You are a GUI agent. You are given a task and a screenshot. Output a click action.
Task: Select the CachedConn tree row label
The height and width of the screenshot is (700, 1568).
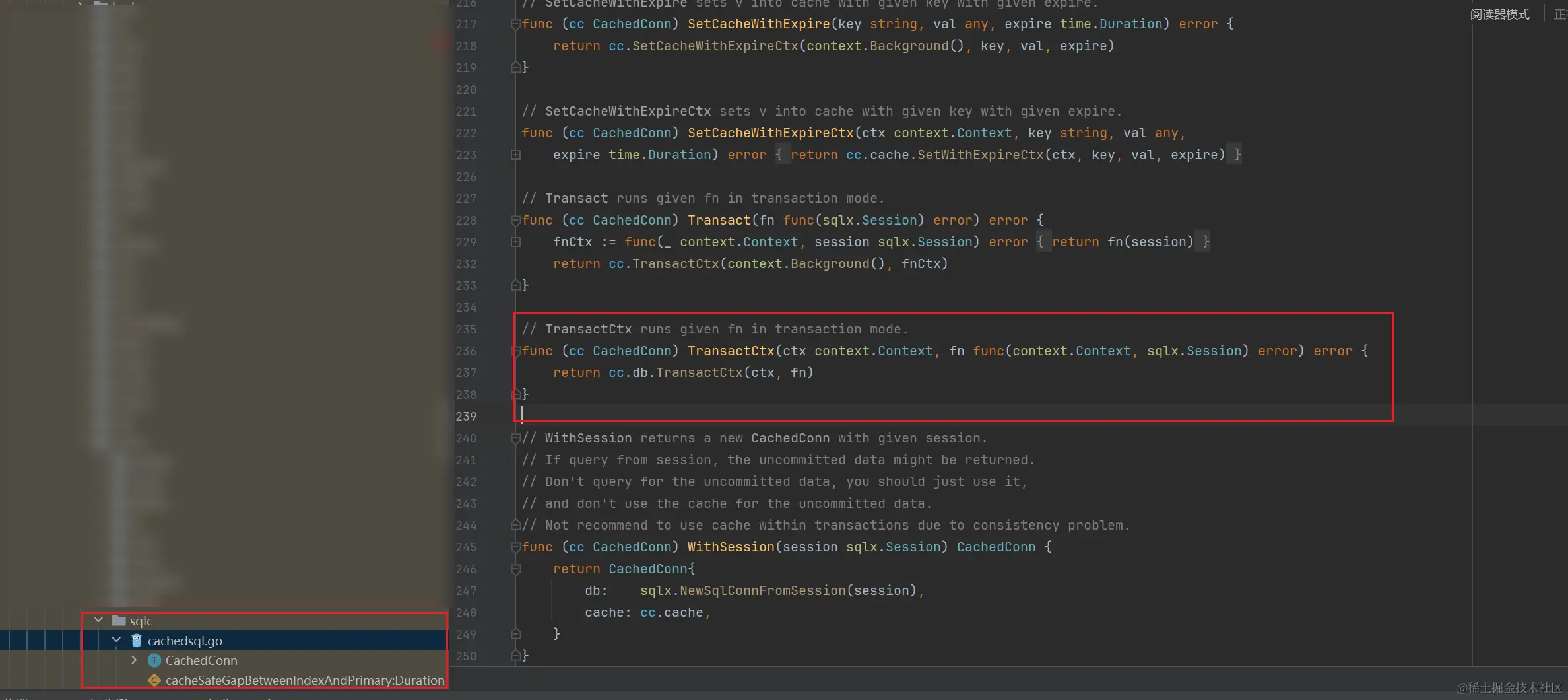point(201,660)
